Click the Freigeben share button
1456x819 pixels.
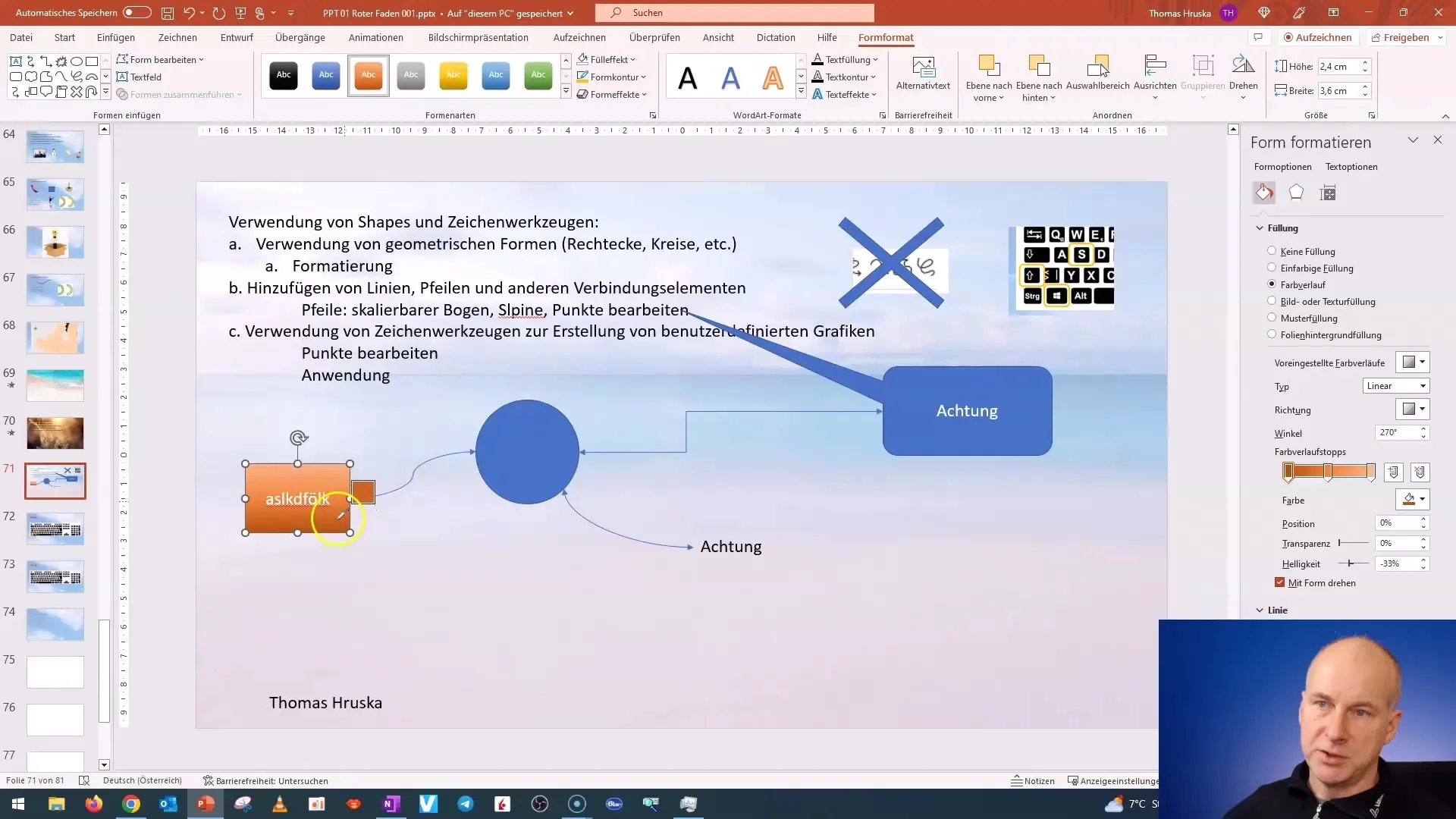pyautogui.click(x=1407, y=37)
